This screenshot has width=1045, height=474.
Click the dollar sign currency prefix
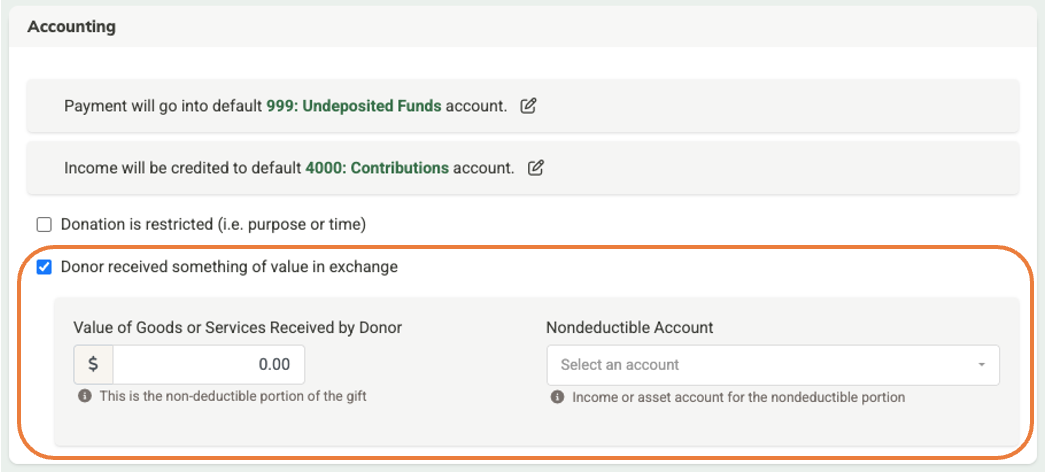(x=93, y=365)
